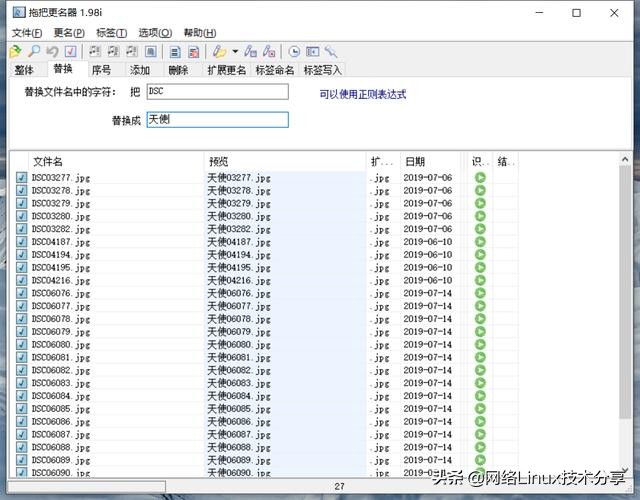Click the pen with blue box icon

(x=250, y=51)
